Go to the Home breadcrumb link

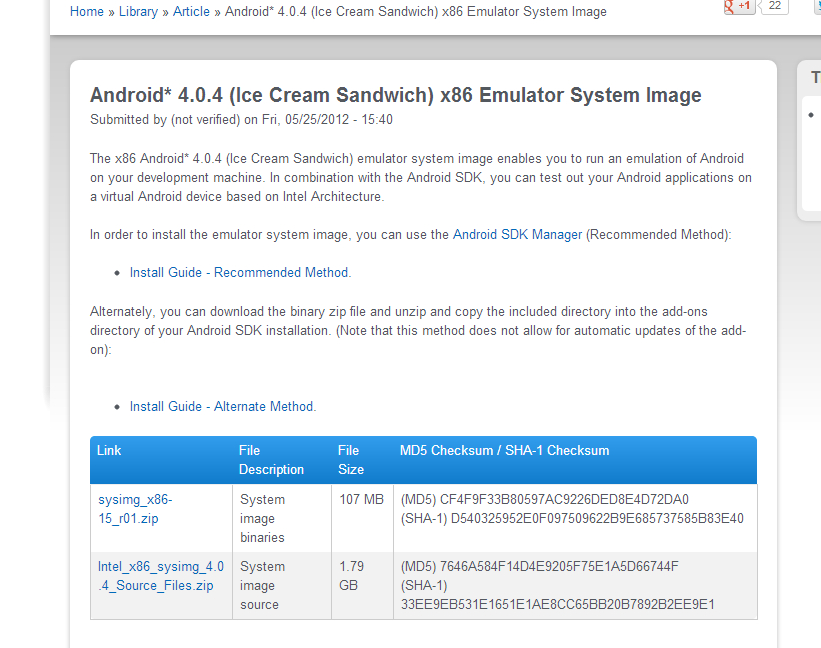pos(87,12)
